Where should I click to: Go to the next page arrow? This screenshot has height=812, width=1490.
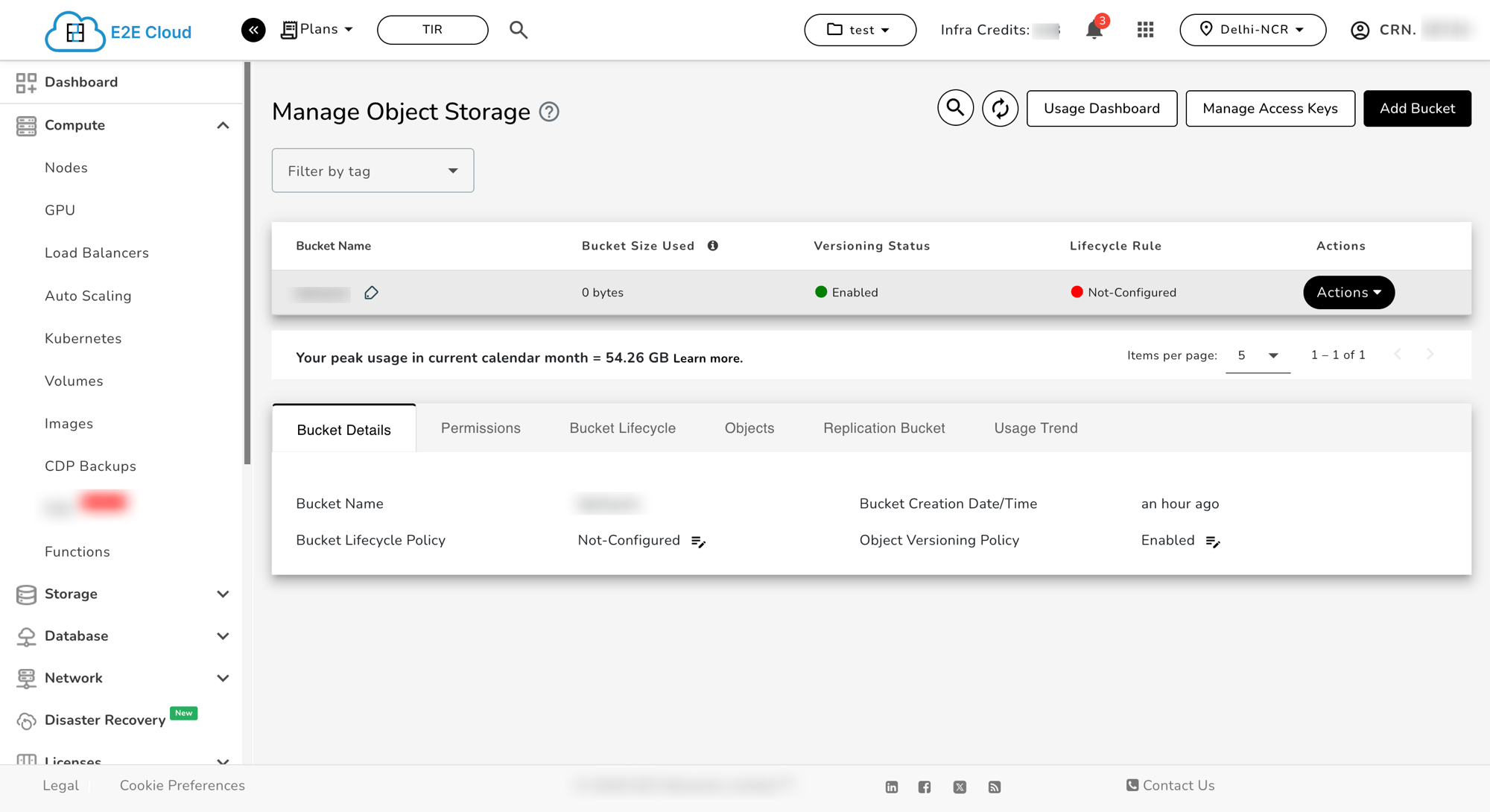[x=1430, y=355]
